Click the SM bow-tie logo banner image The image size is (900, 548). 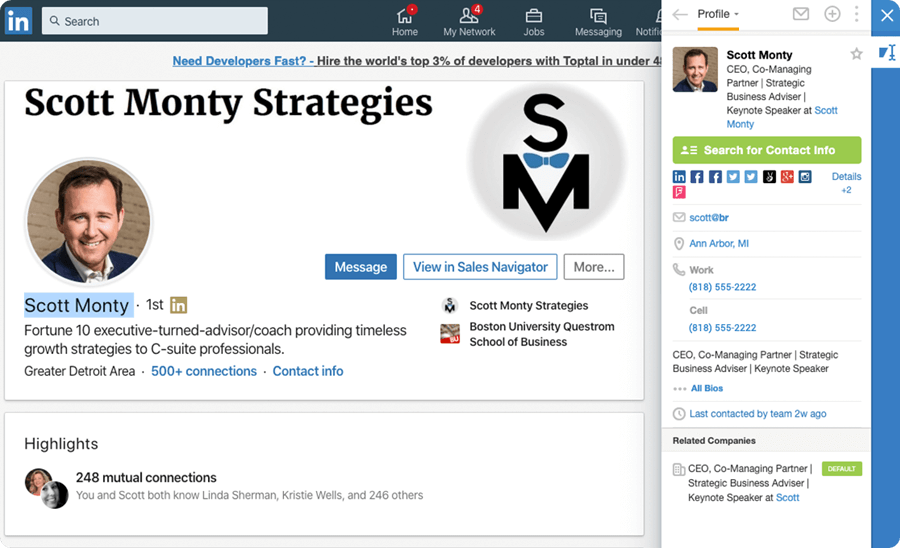(546, 162)
